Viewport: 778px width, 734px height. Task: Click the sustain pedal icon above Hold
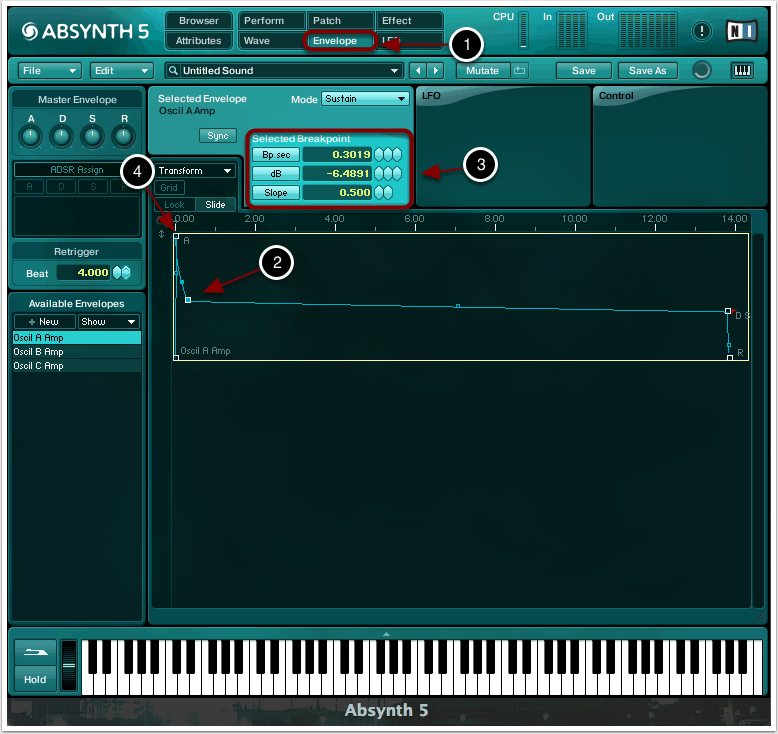coord(35,651)
